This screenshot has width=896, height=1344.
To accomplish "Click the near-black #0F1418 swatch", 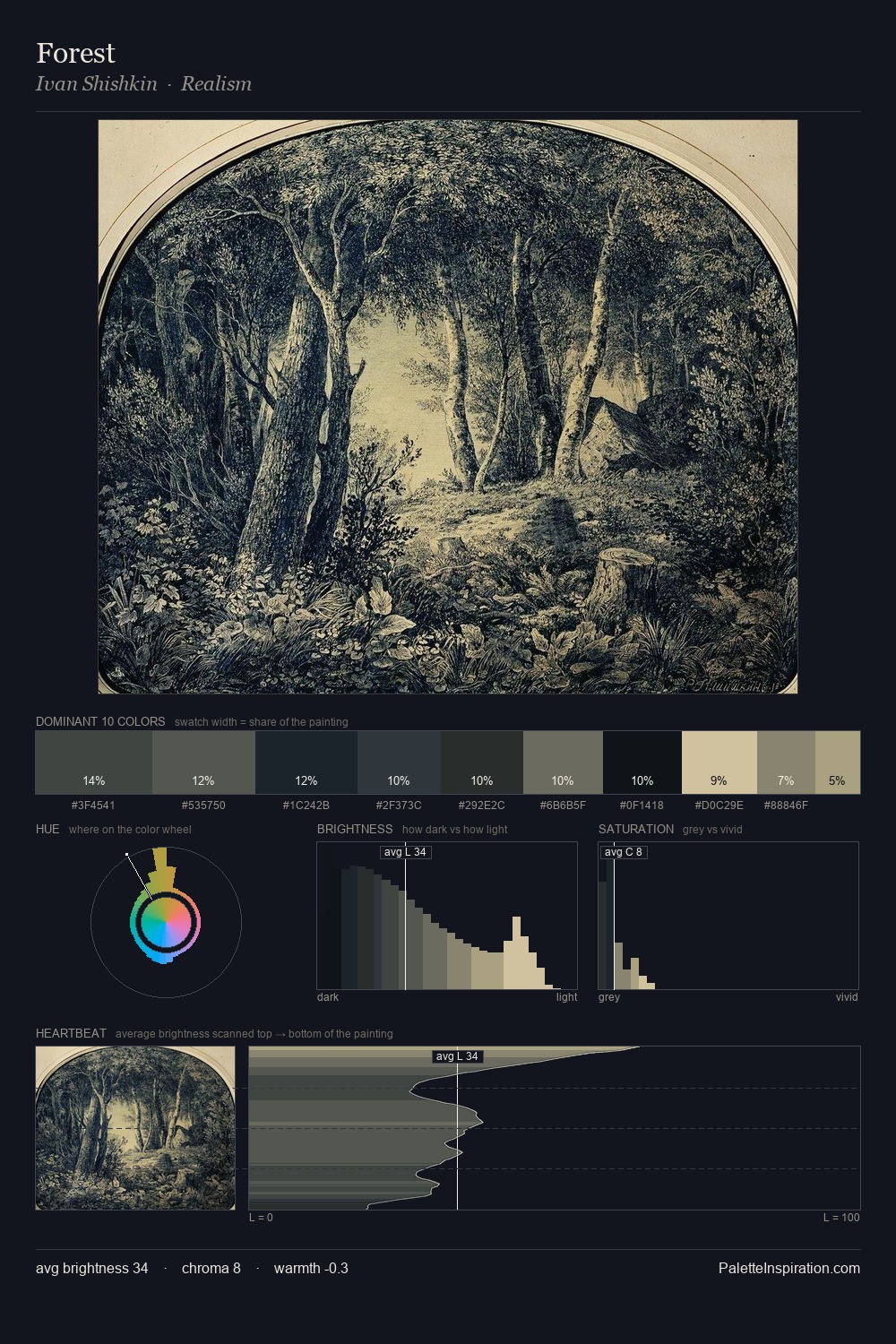I will coord(642,762).
